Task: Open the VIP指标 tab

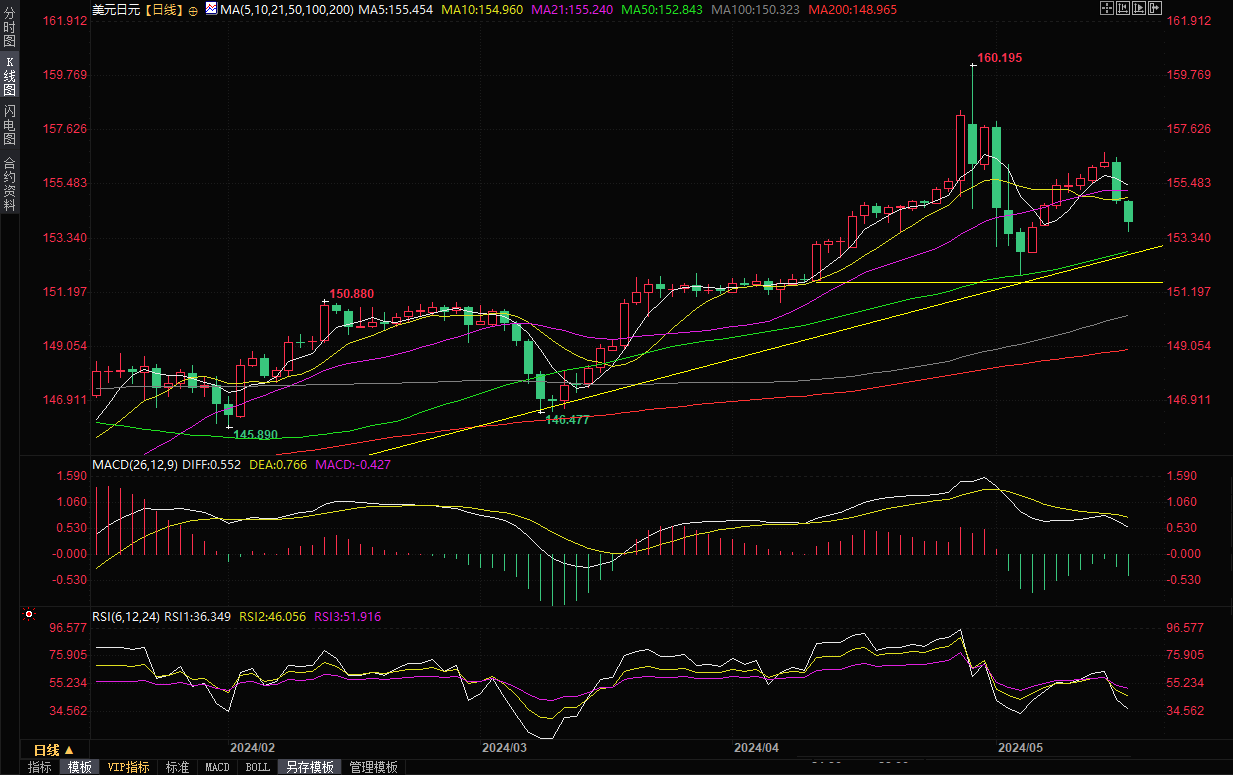Action: pyautogui.click(x=129, y=767)
